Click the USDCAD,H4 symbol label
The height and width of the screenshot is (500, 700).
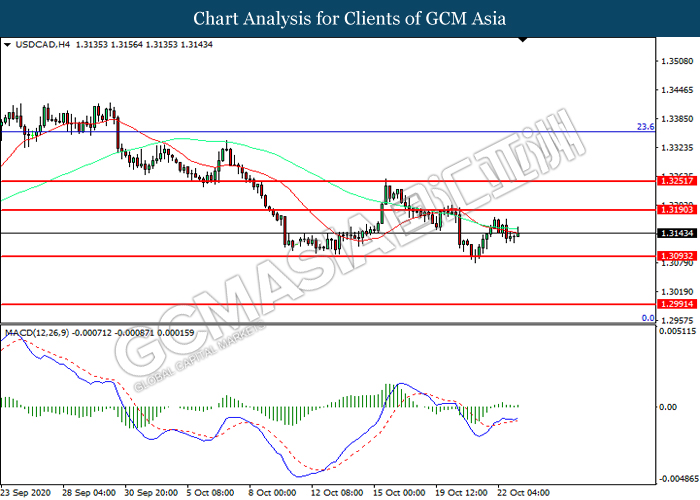click(43, 45)
